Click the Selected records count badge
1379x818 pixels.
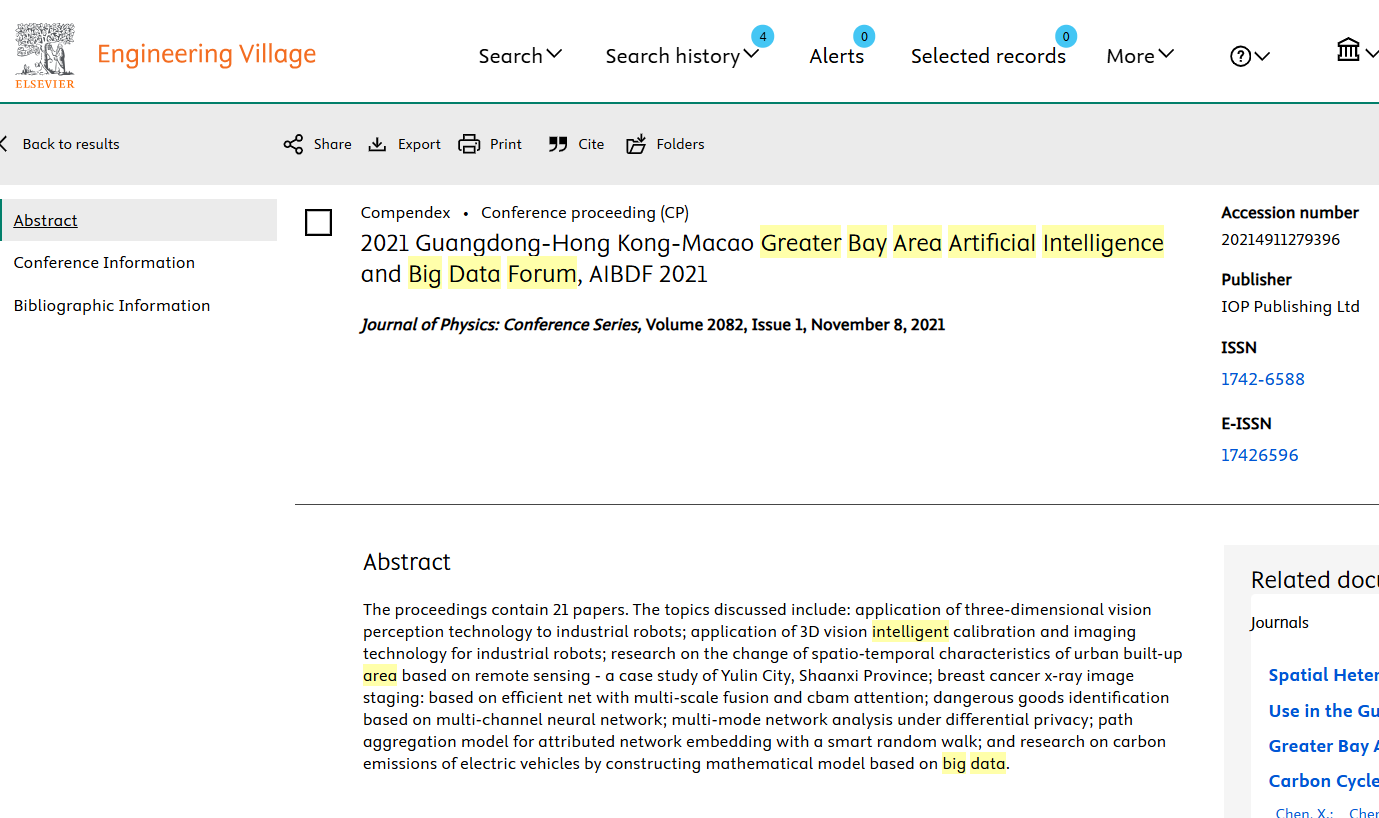coord(1066,37)
